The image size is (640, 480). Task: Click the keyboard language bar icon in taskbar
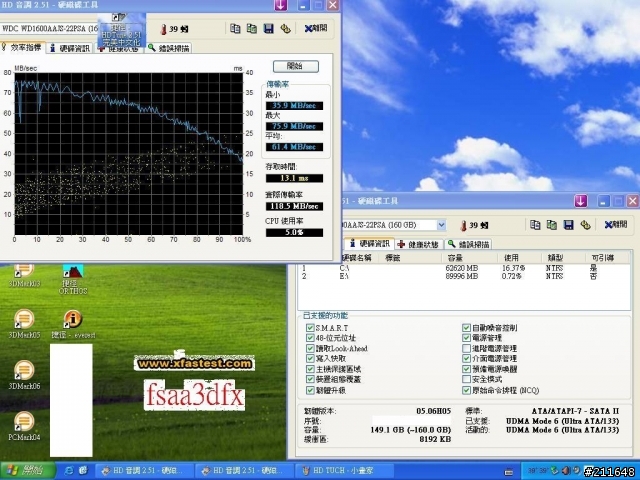coord(509,472)
